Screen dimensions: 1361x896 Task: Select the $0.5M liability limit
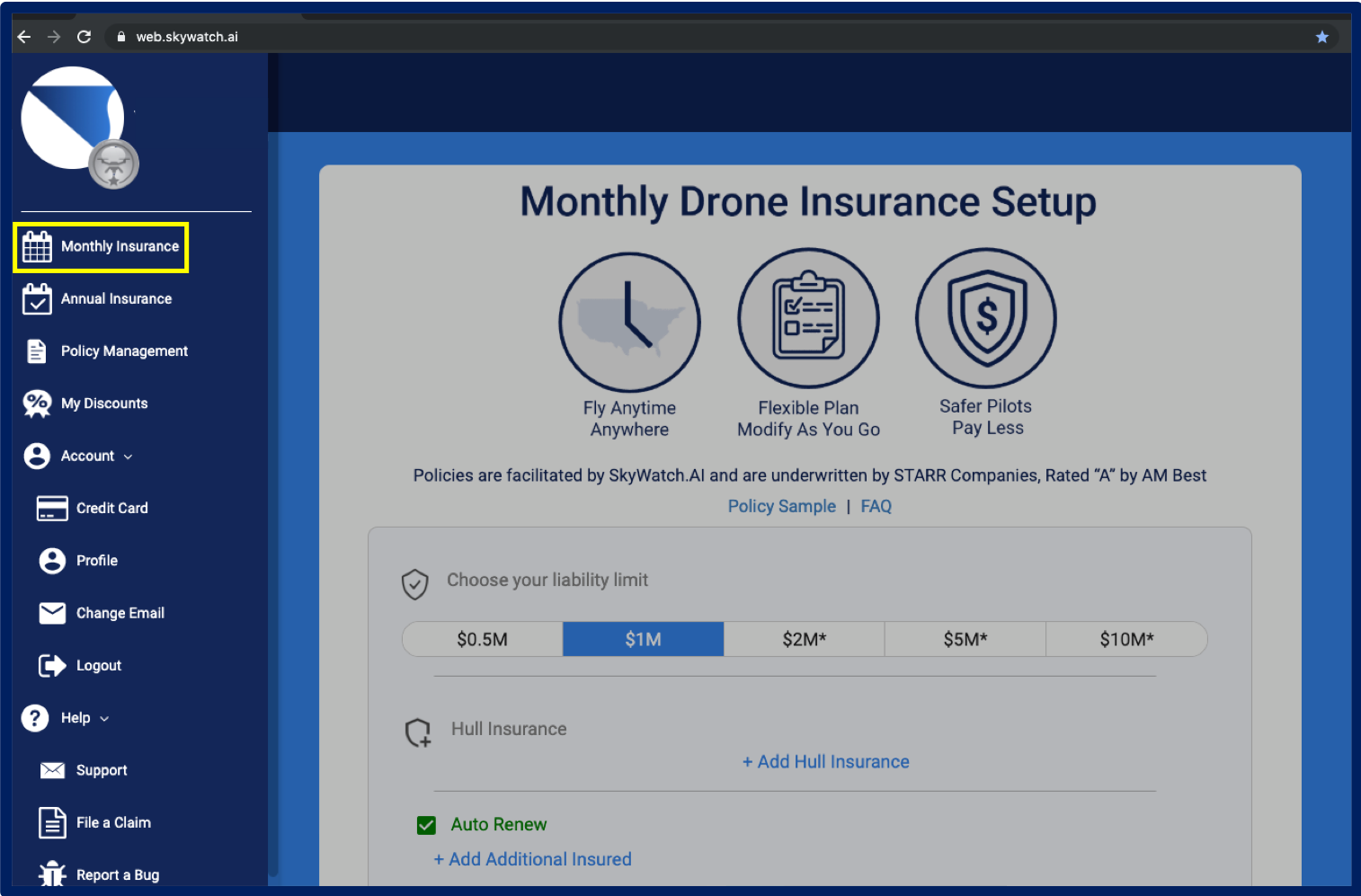pyautogui.click(x=482, y=639)
